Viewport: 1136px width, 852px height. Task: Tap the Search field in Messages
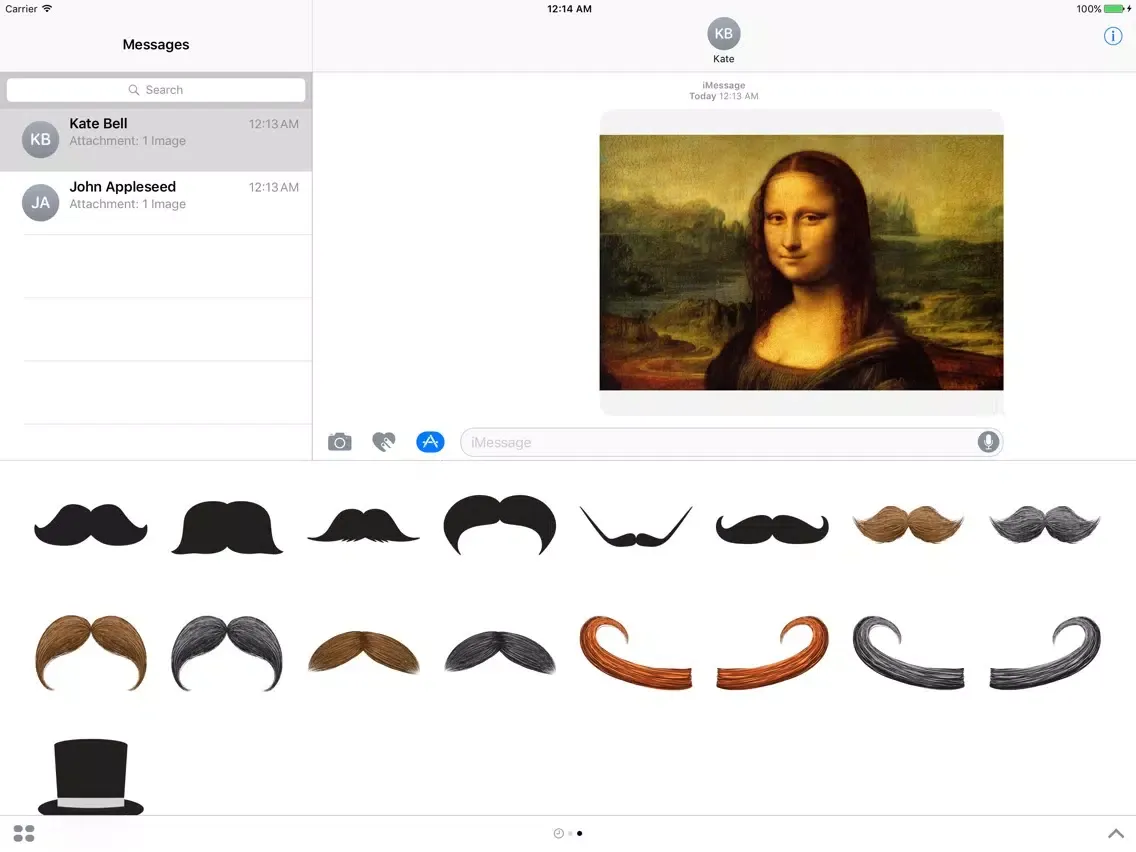tap(156, 90)
